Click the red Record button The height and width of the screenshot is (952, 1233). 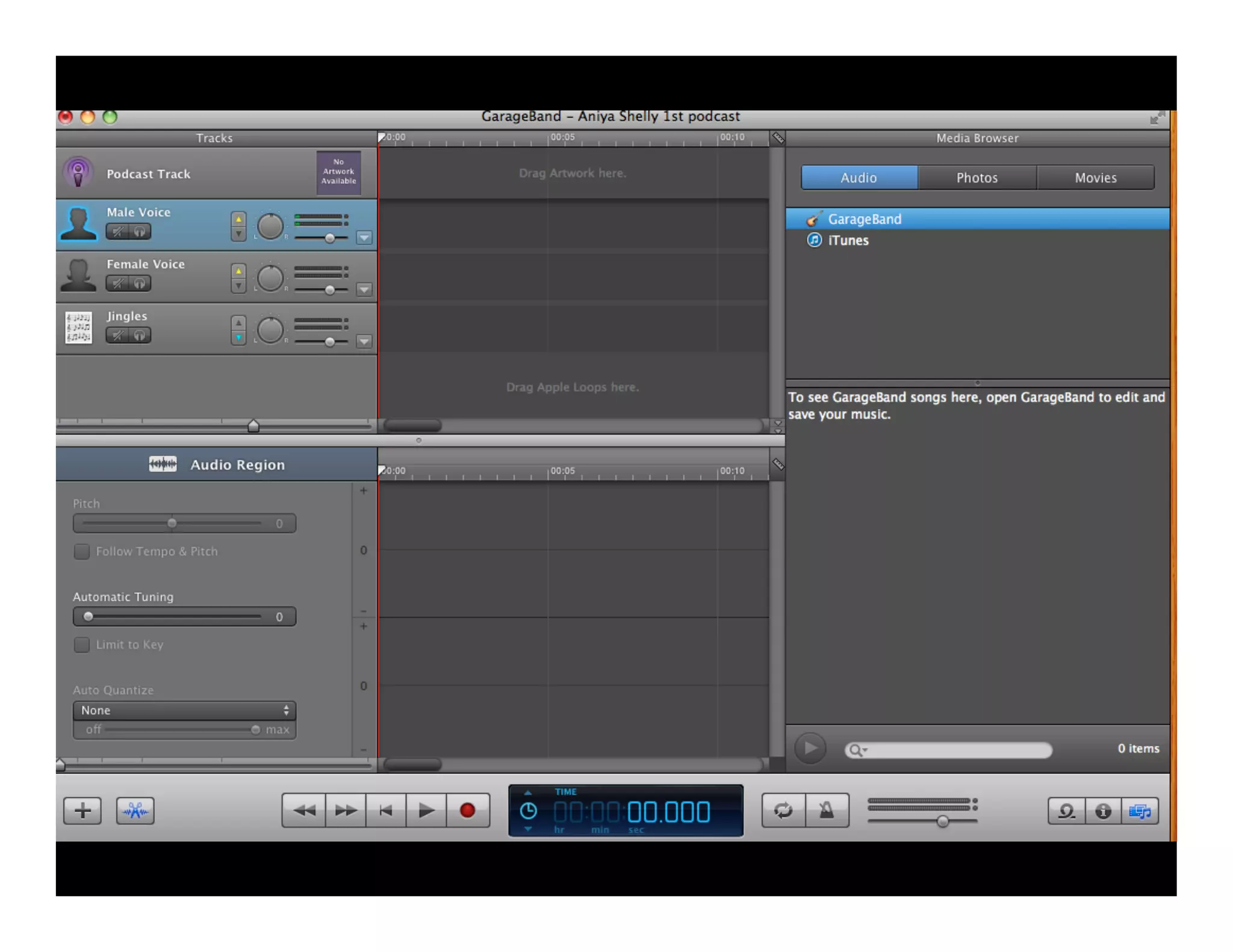coord(467,811)
